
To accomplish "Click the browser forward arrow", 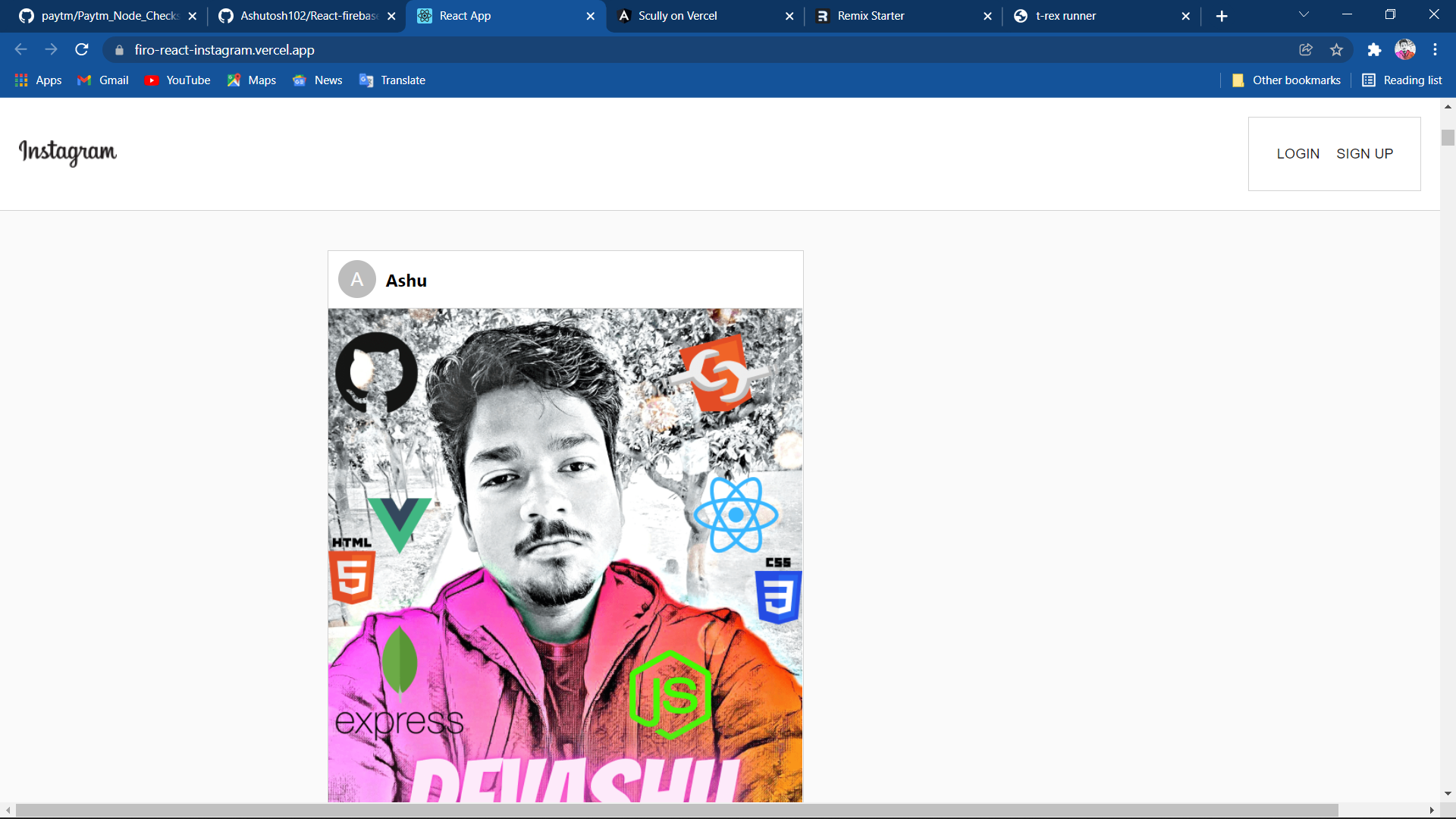I will click(51, 49).
